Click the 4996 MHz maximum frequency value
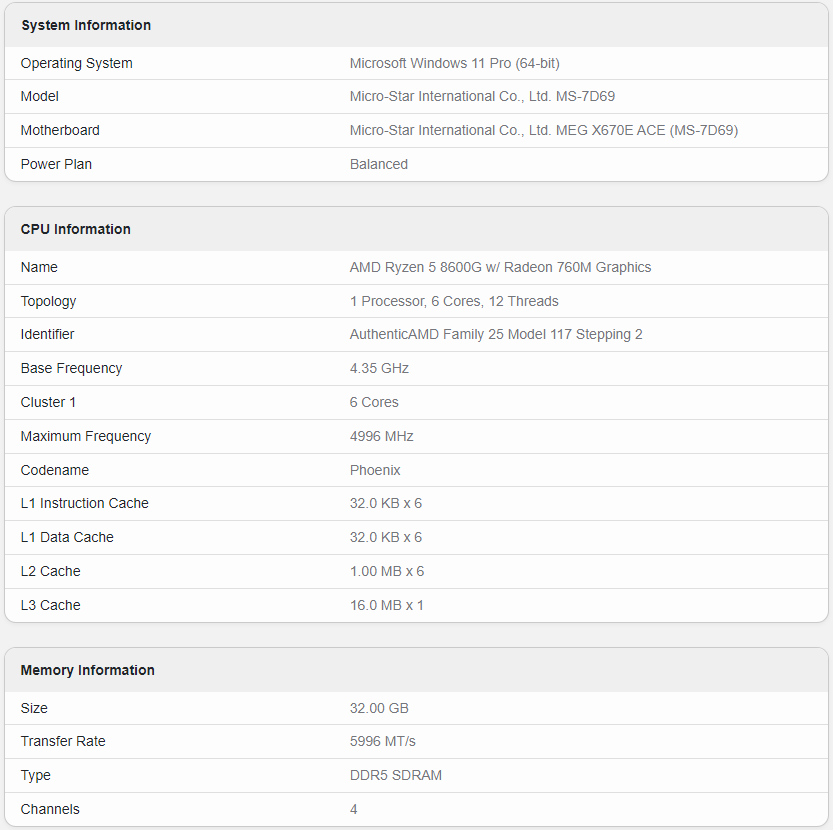The width and height of the screenshot is (833, 830). (382, 436)
